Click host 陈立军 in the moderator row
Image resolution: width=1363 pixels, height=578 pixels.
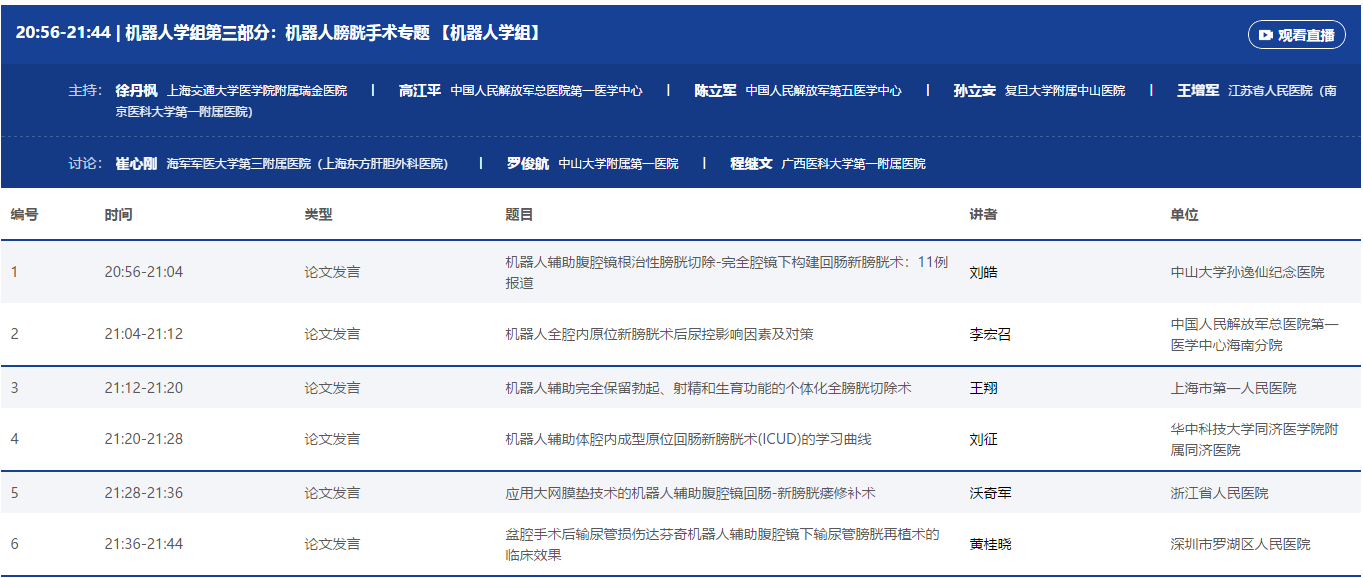pyautogui.click(x=715, y=90)
